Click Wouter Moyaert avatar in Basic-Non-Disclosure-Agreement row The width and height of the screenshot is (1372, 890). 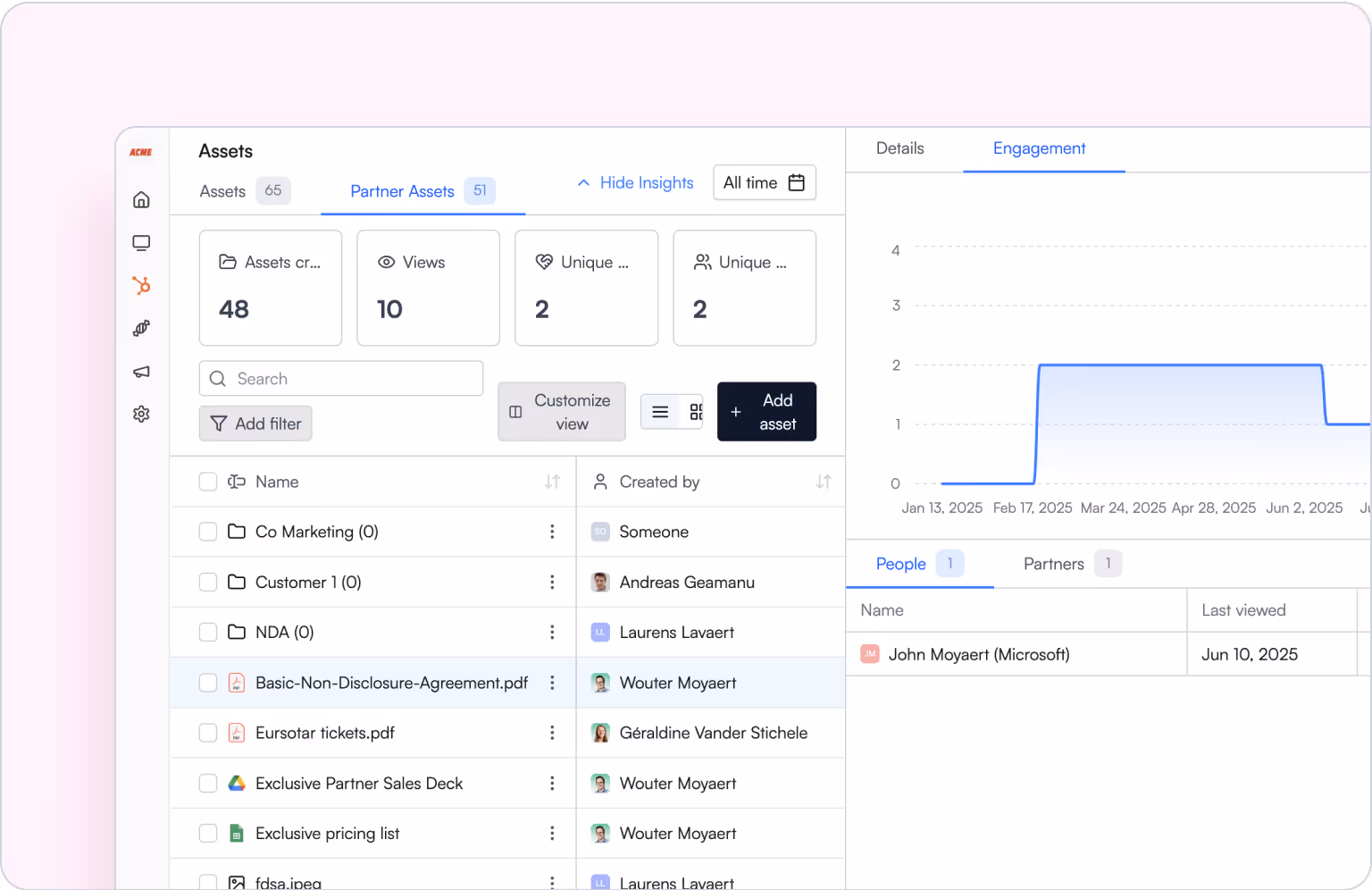(600, 683)
